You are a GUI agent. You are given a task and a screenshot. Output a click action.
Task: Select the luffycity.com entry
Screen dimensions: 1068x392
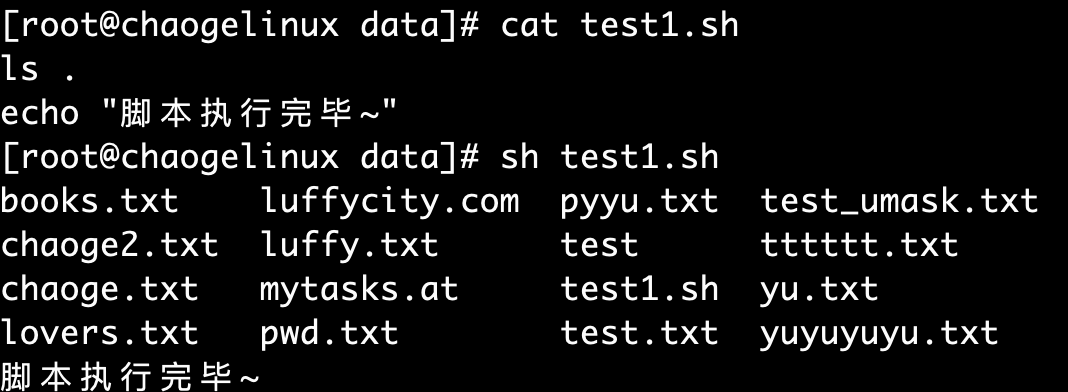[390, 203]
